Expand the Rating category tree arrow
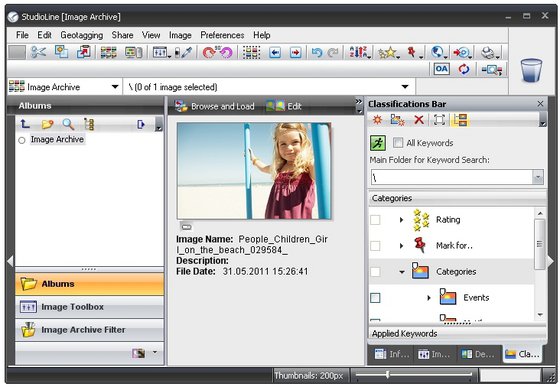Image resolution: width=560 pixels, height=387 pixels. coord(401,220)
